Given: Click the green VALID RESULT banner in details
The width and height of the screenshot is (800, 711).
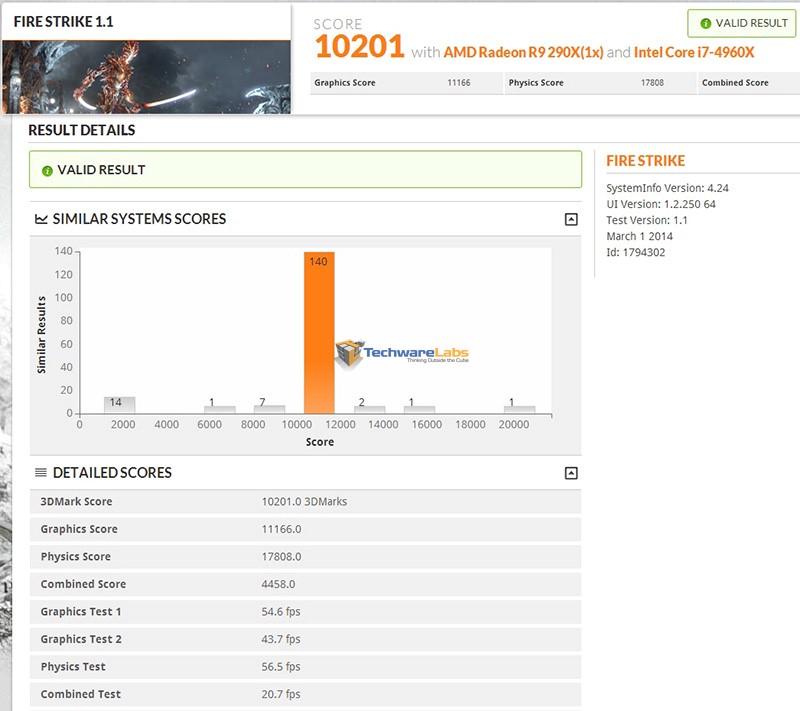Looking at the screenshot, I should coord(305,169).
